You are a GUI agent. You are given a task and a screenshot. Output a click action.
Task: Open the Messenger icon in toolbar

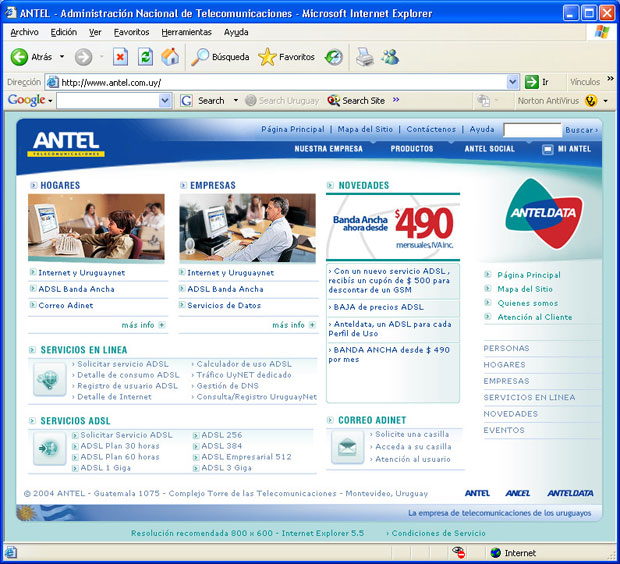389,57
